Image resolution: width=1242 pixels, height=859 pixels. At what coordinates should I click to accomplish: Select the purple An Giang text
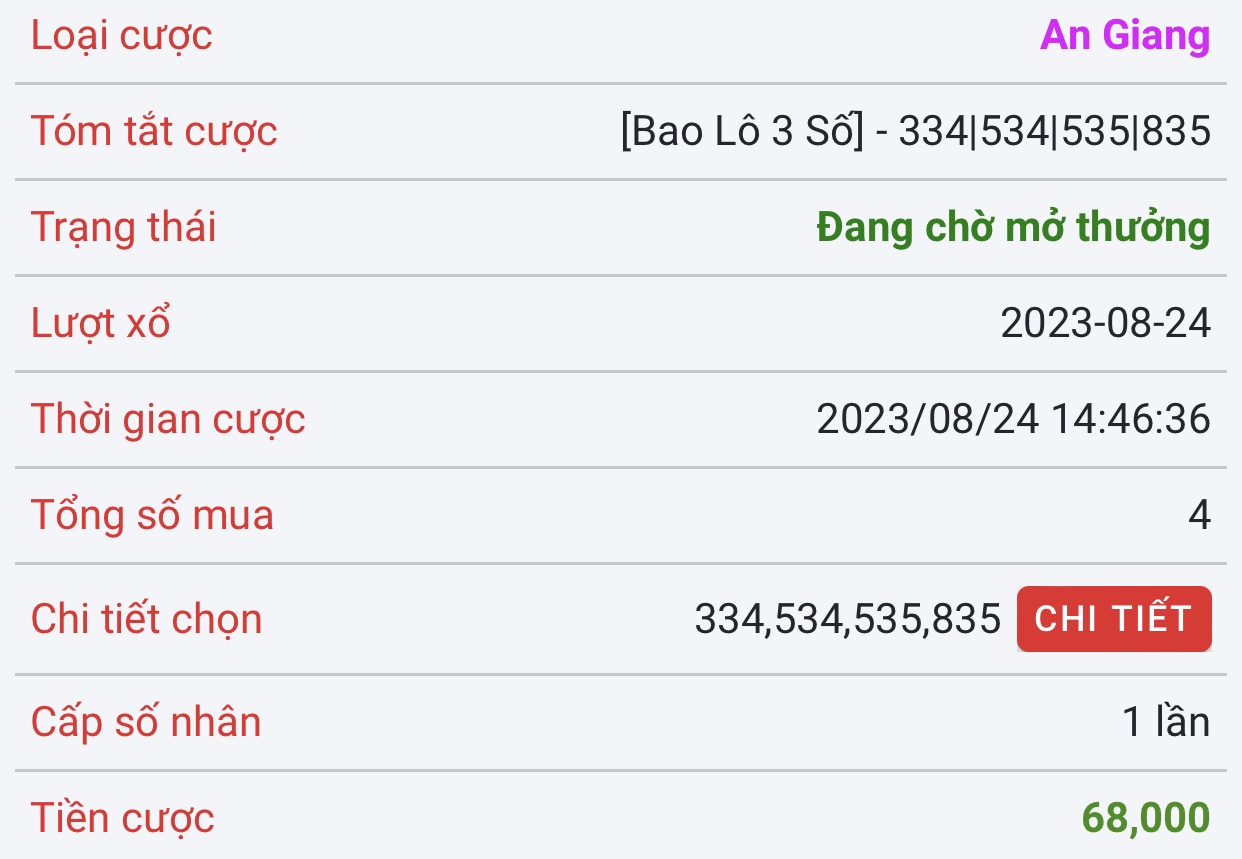tap(1125, 36)
